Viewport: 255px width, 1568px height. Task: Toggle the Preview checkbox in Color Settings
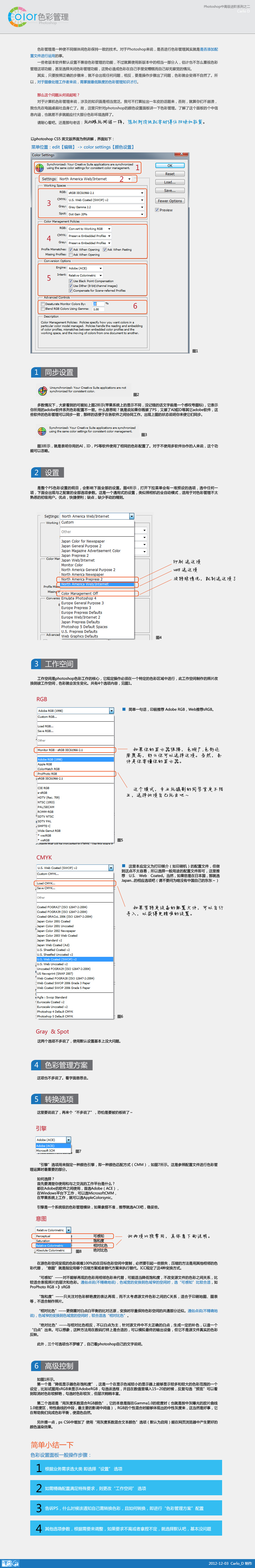(x=157, y=210)
